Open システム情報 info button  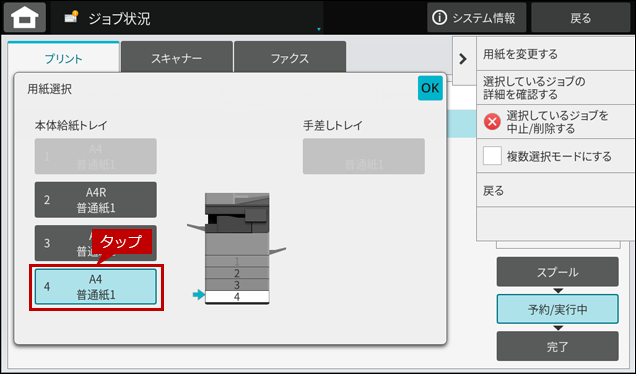(476, 17)
